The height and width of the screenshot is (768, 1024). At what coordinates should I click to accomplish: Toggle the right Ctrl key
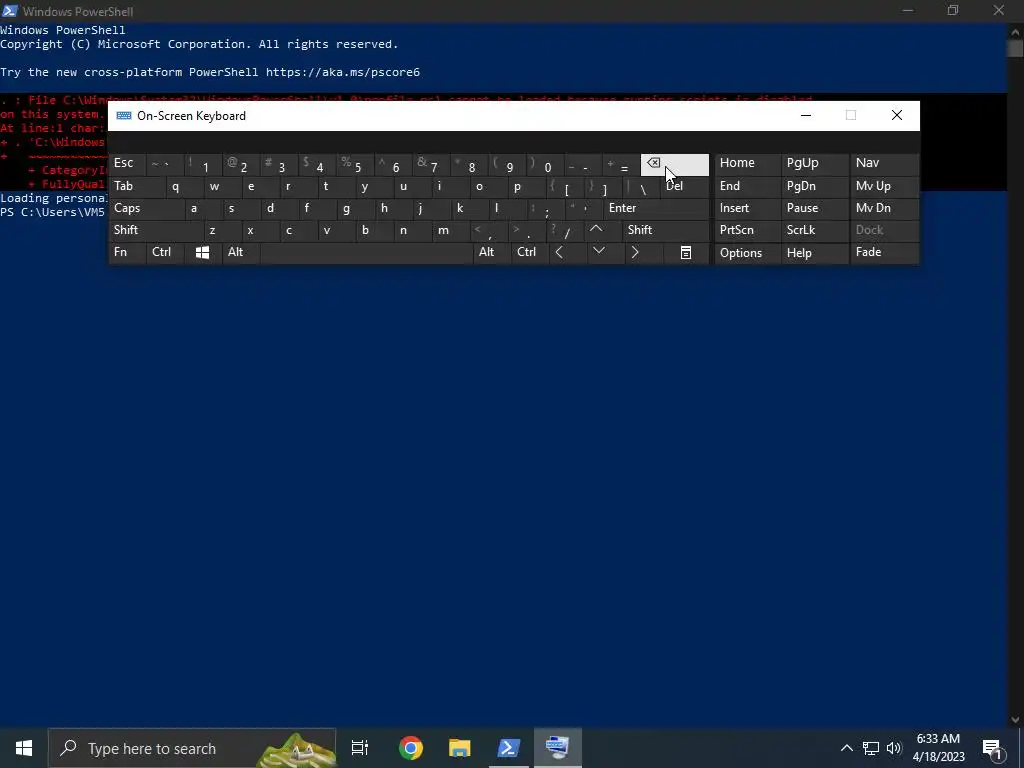tap(530, 253)
